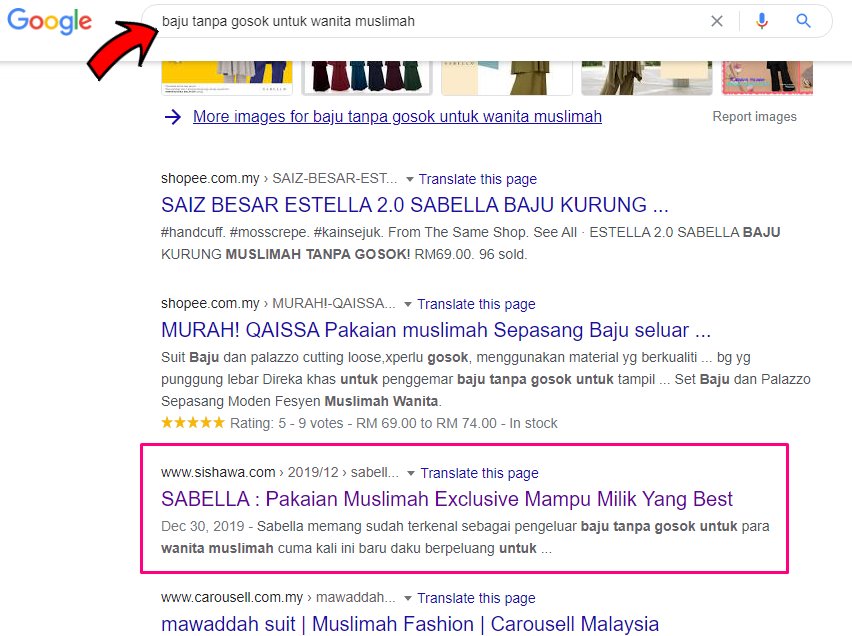852x636 pixels.
Task: Click the shopee.com.my › SAIZ-BESAR-EST URL text
Action: coord(279,178)
